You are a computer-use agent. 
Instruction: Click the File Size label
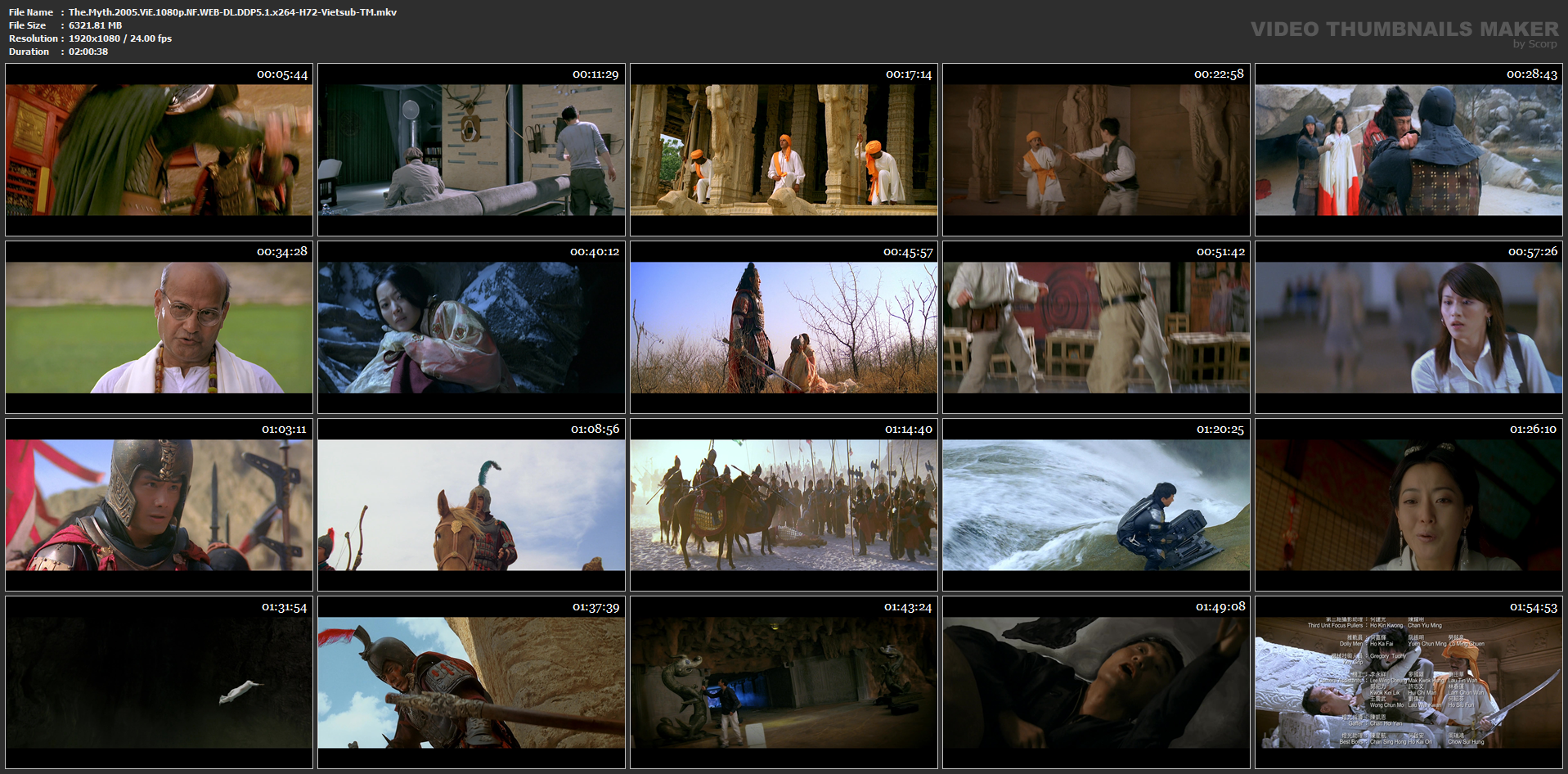click(x=28, y=25)
